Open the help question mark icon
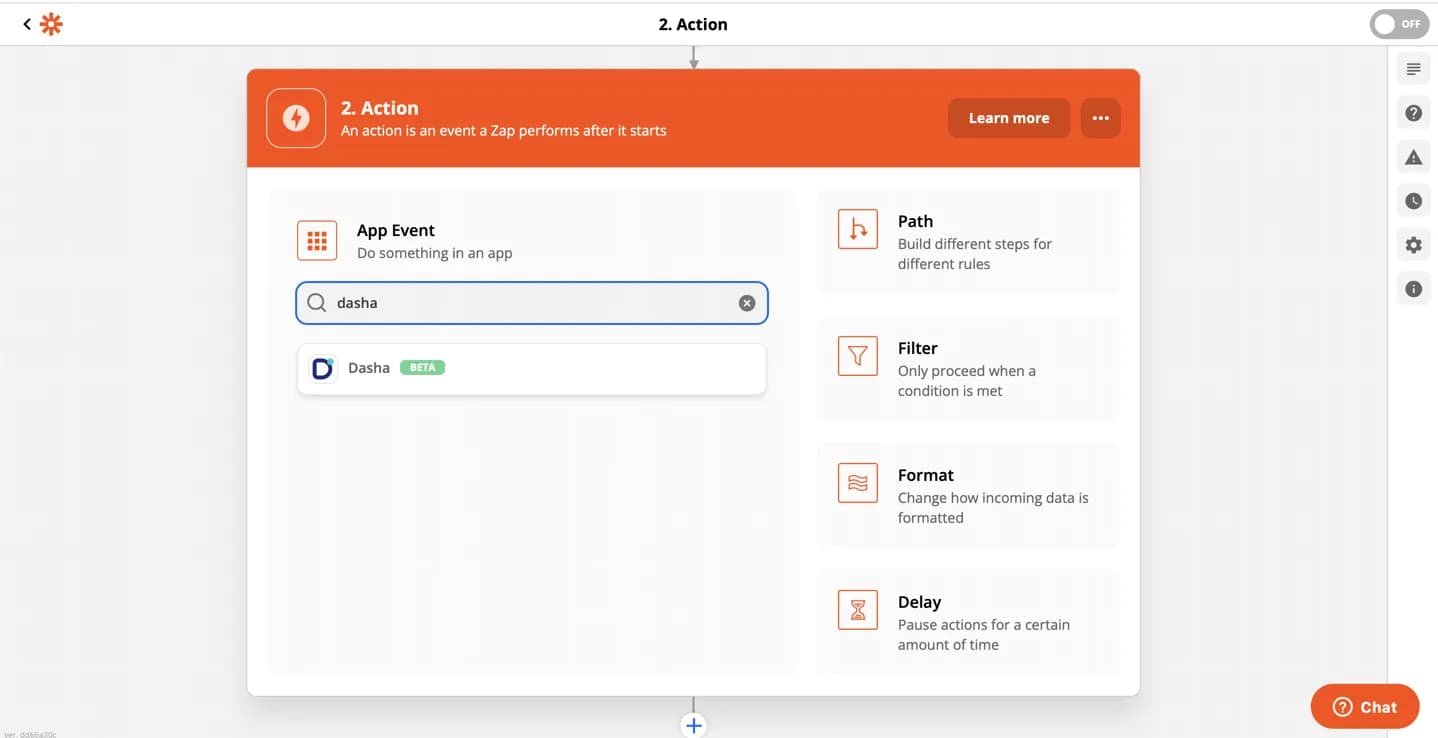The width and height of the screenshot is (1438, 738). pyautogui.click(x=1413, y=113)
